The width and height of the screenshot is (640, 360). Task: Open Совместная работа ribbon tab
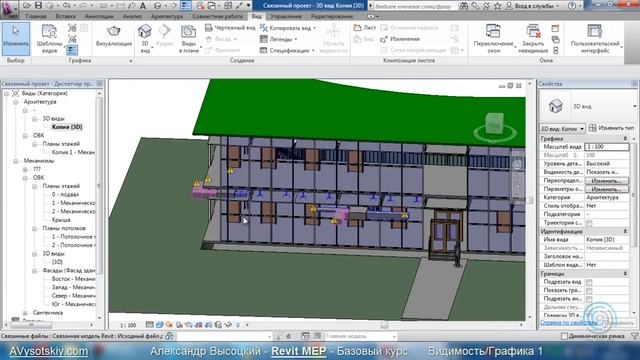coord(217,16)
